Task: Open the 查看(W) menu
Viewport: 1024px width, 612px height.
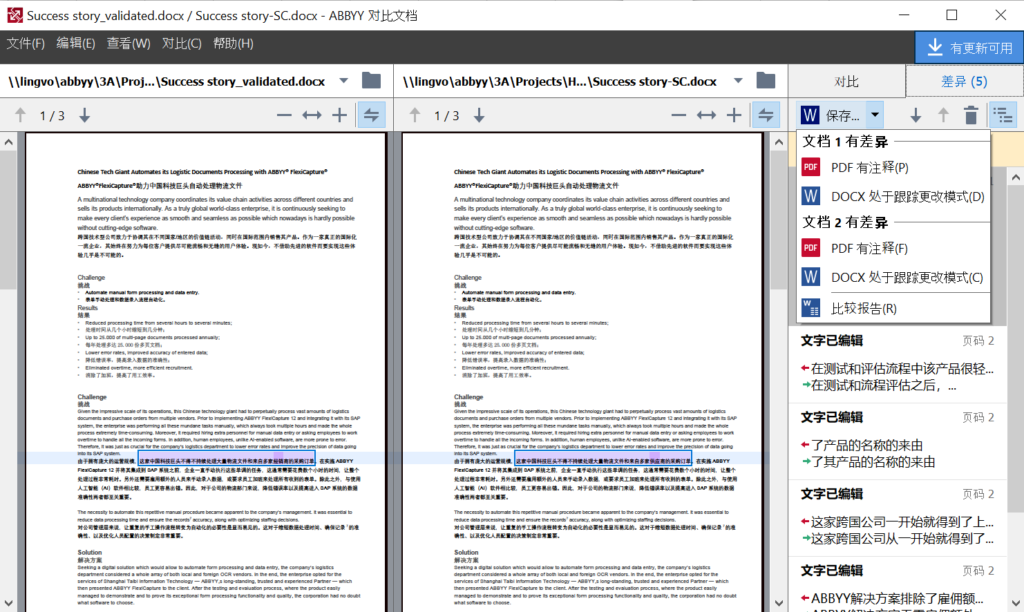Action: (x=129, y=44)
